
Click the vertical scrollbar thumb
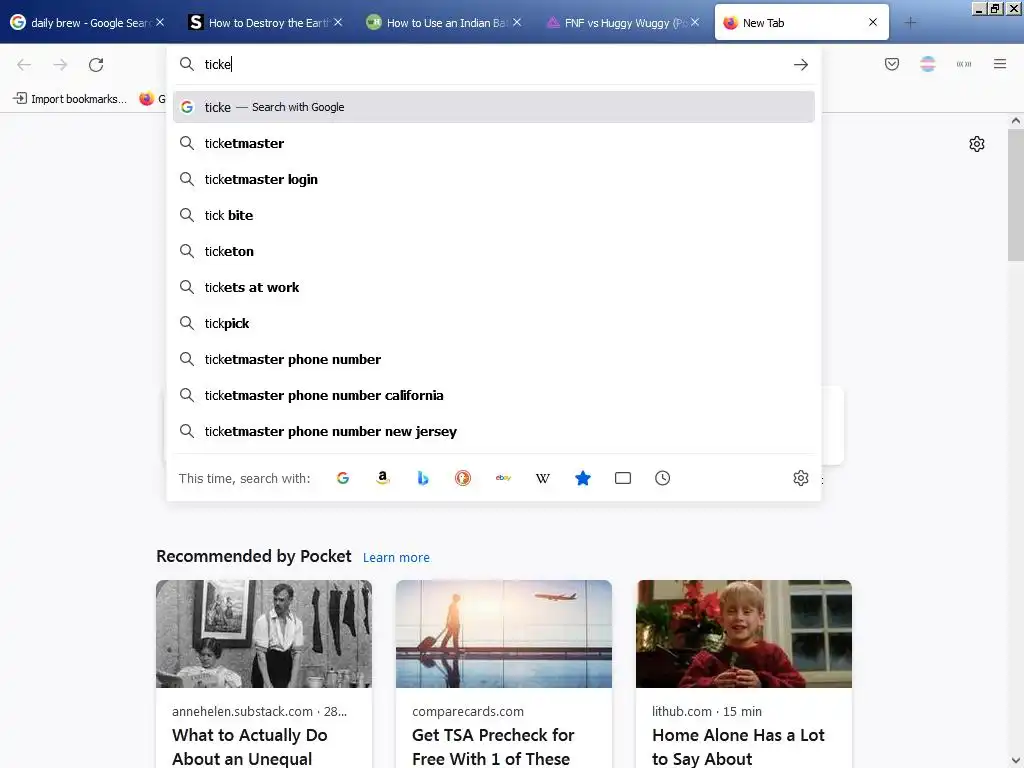(1016, 195)
